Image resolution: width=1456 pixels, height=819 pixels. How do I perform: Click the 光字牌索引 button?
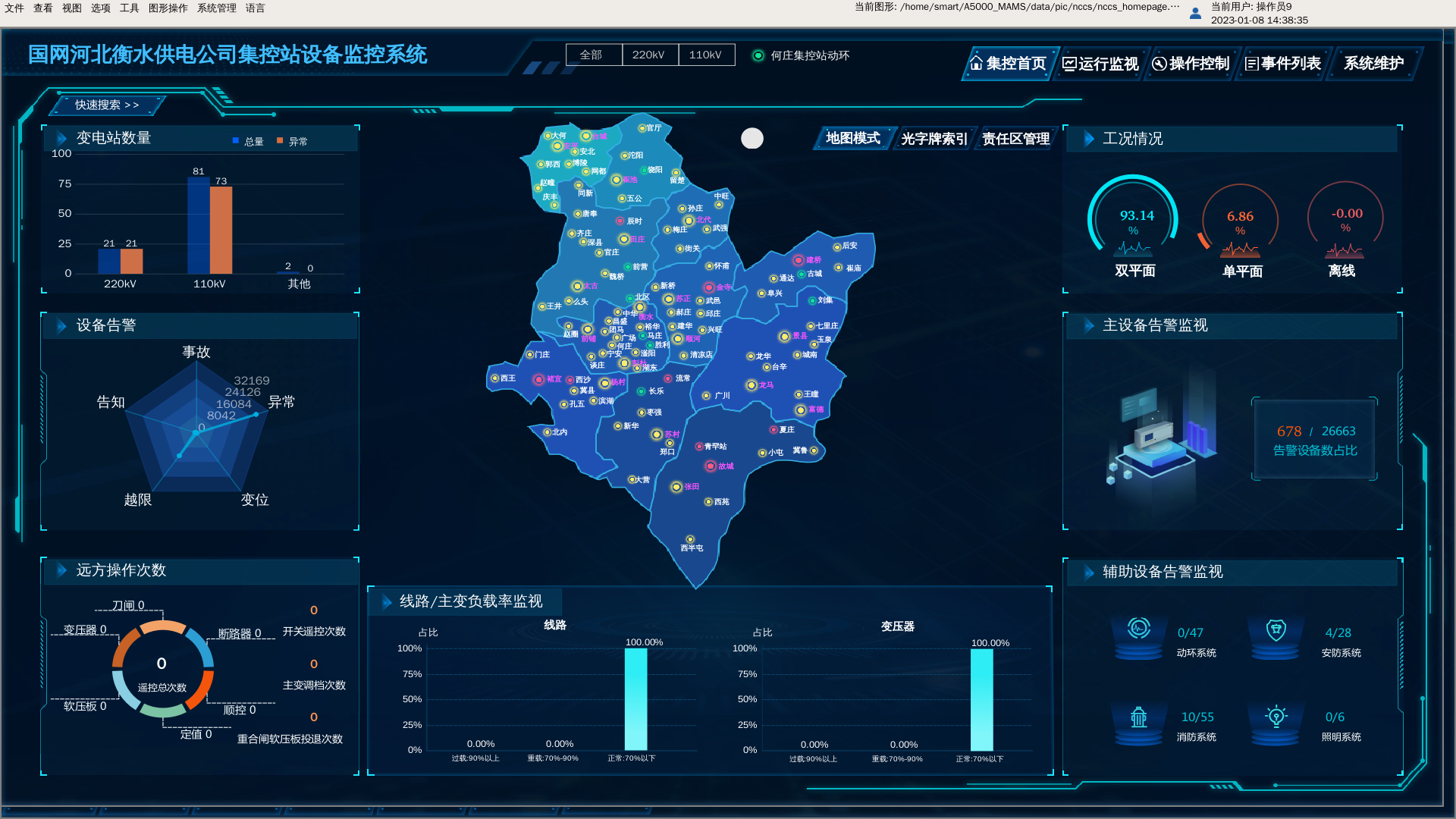934,139
